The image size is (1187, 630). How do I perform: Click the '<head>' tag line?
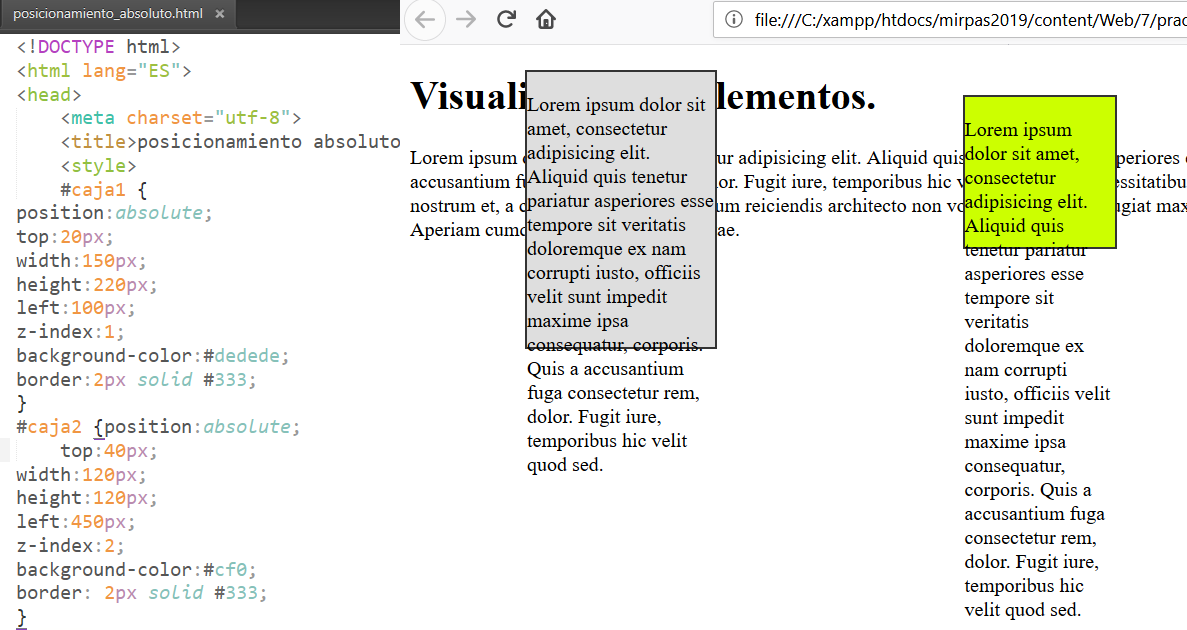[49, 95]
